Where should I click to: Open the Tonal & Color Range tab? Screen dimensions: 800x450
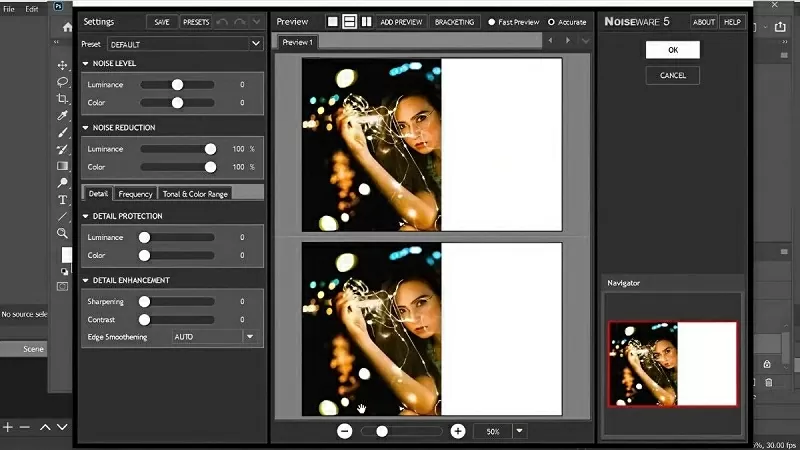(x=195, y=193)
